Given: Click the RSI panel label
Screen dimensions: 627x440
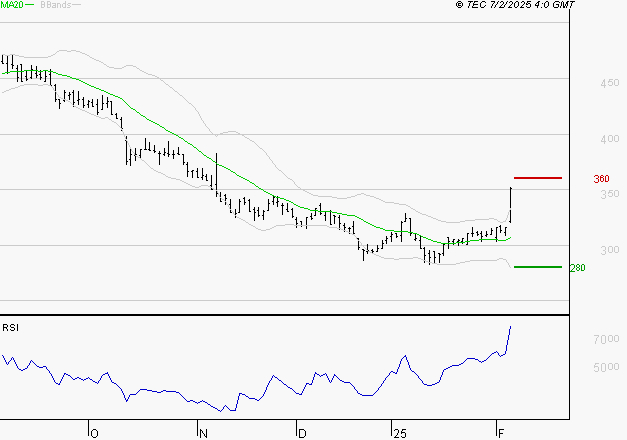Looking at the screenshot, I should point(10,328).
